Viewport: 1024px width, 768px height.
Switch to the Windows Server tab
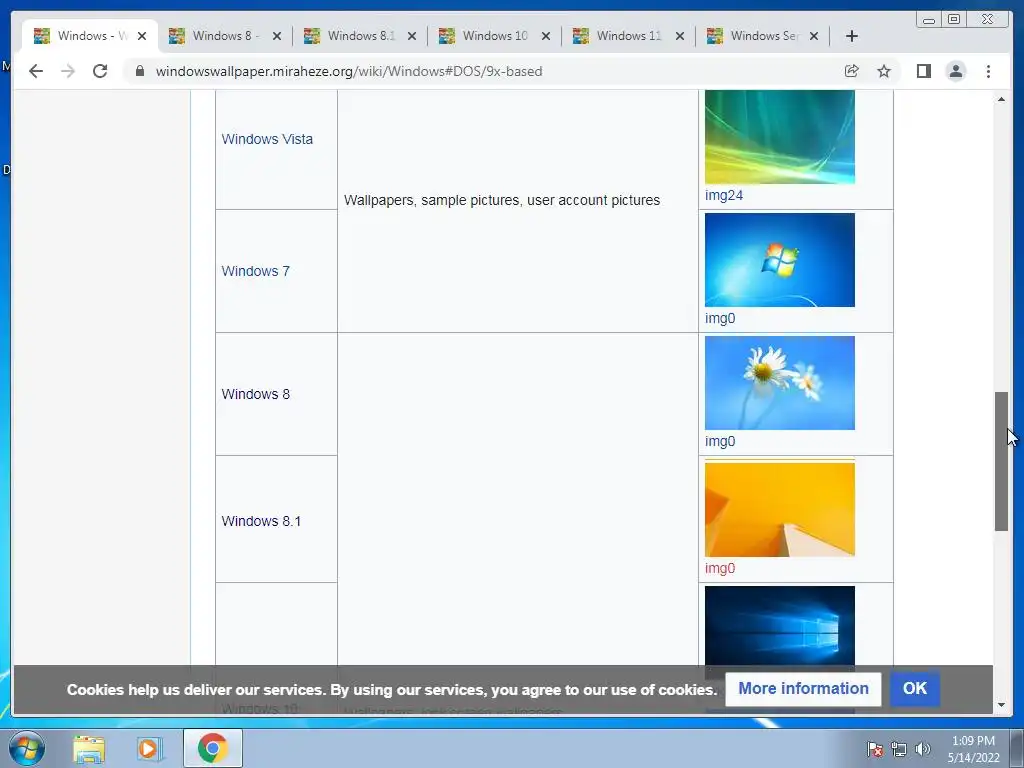point(763,36)
